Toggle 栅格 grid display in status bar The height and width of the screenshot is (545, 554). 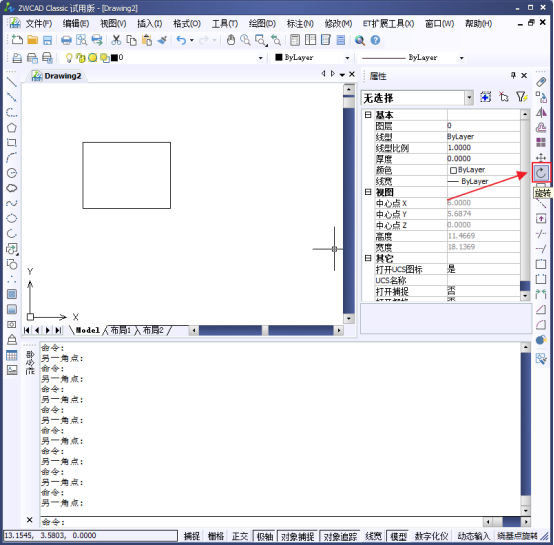216,536
